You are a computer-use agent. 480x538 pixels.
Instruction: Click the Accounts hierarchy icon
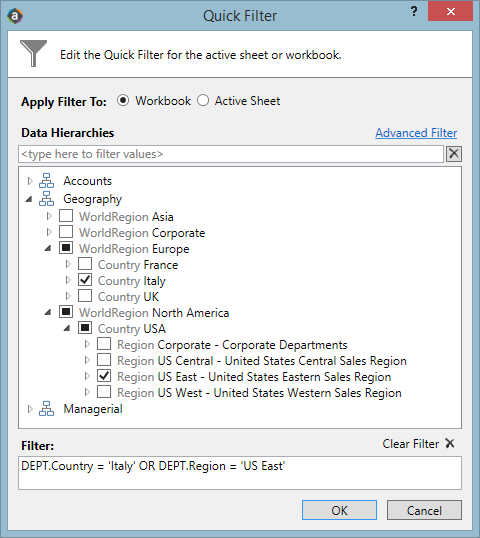[x=46, y=180]
